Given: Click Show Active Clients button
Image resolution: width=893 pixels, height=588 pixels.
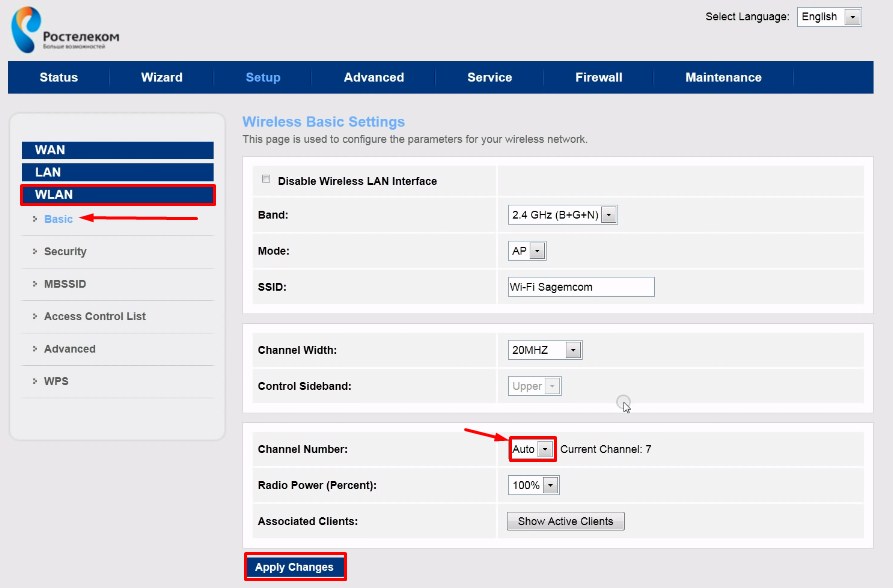Looking at the screenshot, I should click(x=566, y=521).
